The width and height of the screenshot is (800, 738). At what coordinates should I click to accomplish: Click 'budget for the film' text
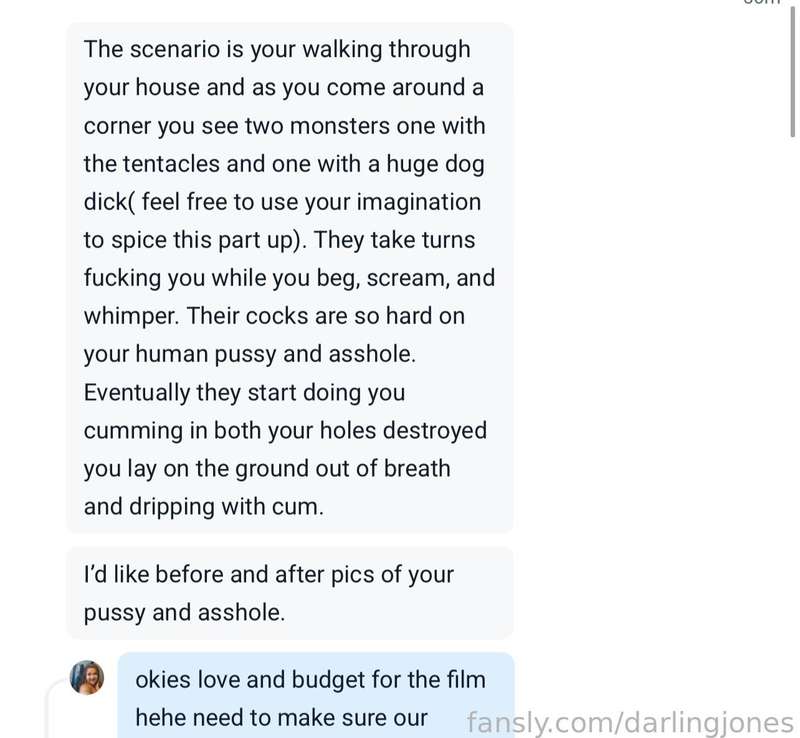click(x=389, y=680)
